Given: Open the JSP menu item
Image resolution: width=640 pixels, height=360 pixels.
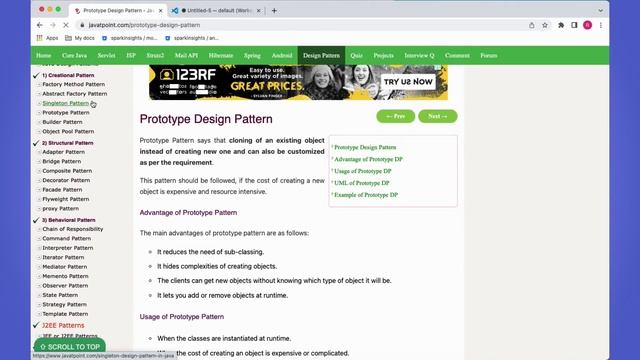Looking at the screenshot, I should 131,56.
